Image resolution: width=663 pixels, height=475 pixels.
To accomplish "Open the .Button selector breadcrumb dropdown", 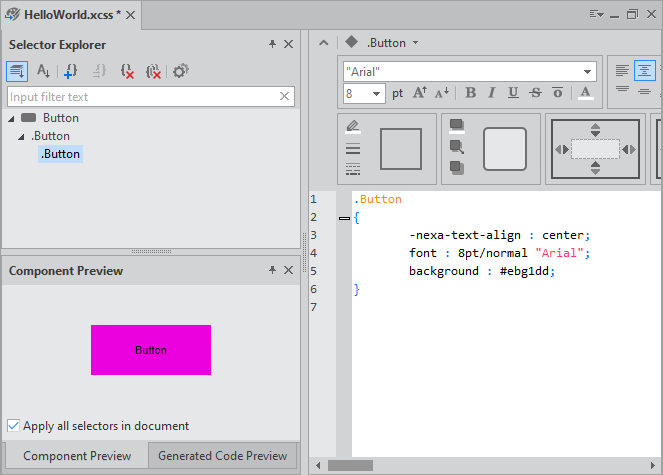I will 415,43.
